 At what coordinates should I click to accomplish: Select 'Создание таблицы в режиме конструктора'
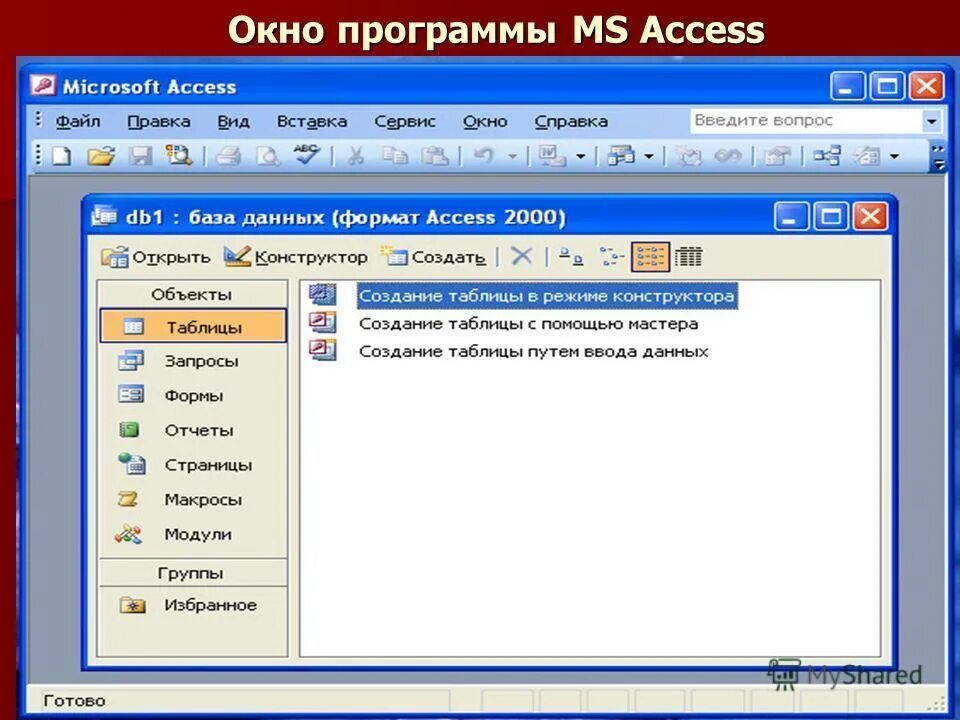pos(547,296)
